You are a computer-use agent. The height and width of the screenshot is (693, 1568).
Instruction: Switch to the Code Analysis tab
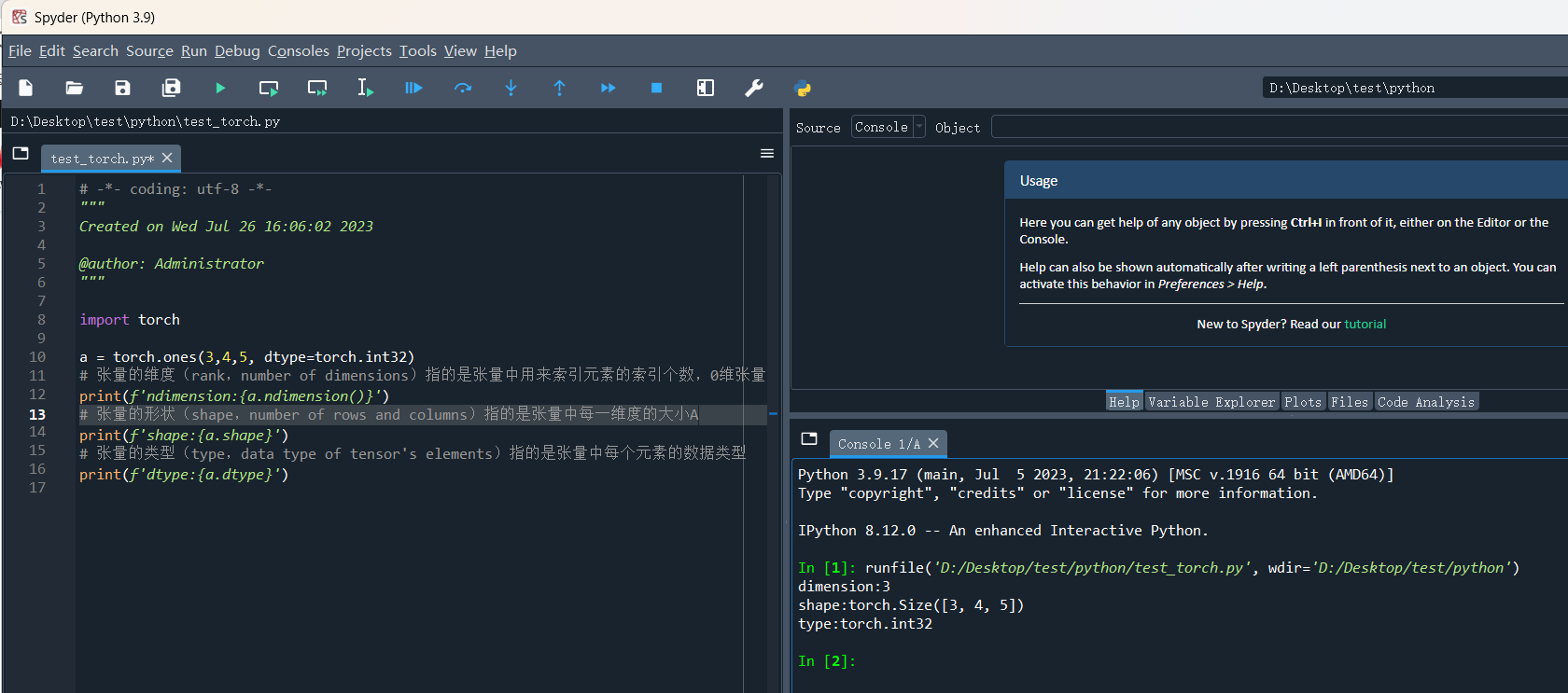click(1426, 402)
